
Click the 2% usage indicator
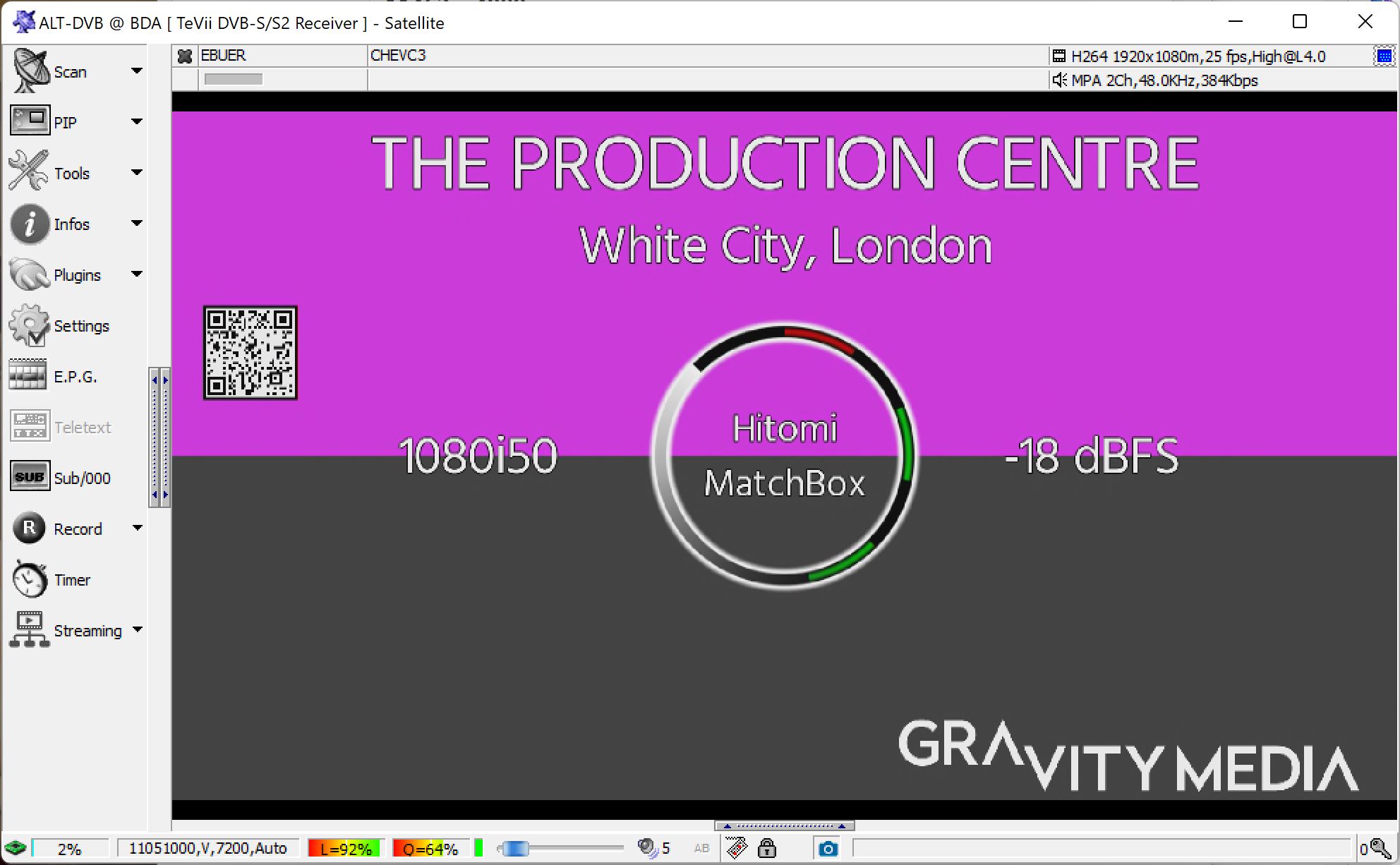click(x=70, y=849)
